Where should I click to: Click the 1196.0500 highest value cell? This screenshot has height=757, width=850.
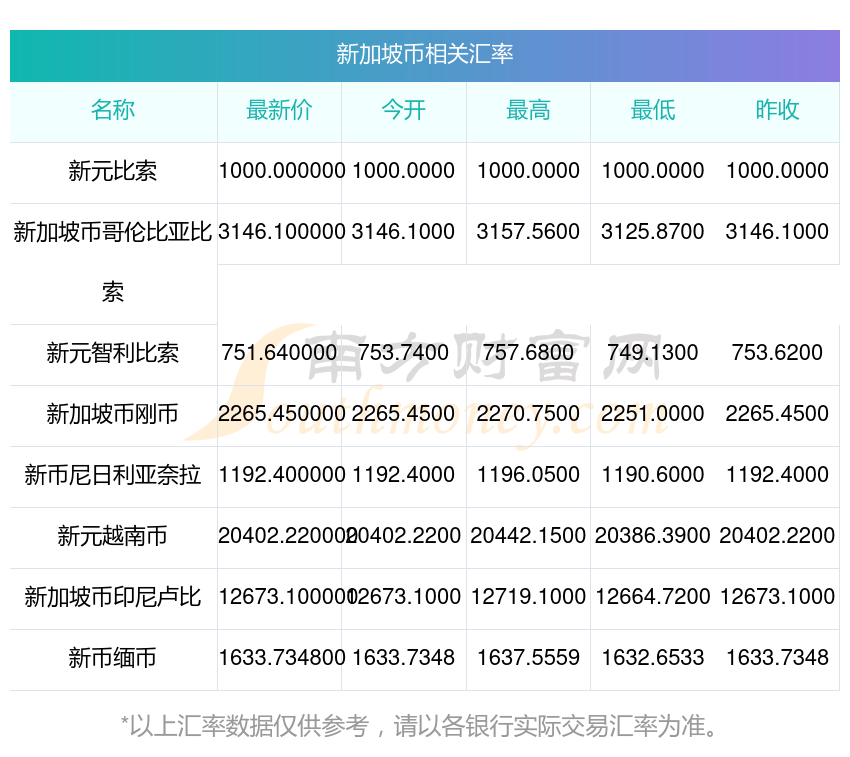pos(528,474)
